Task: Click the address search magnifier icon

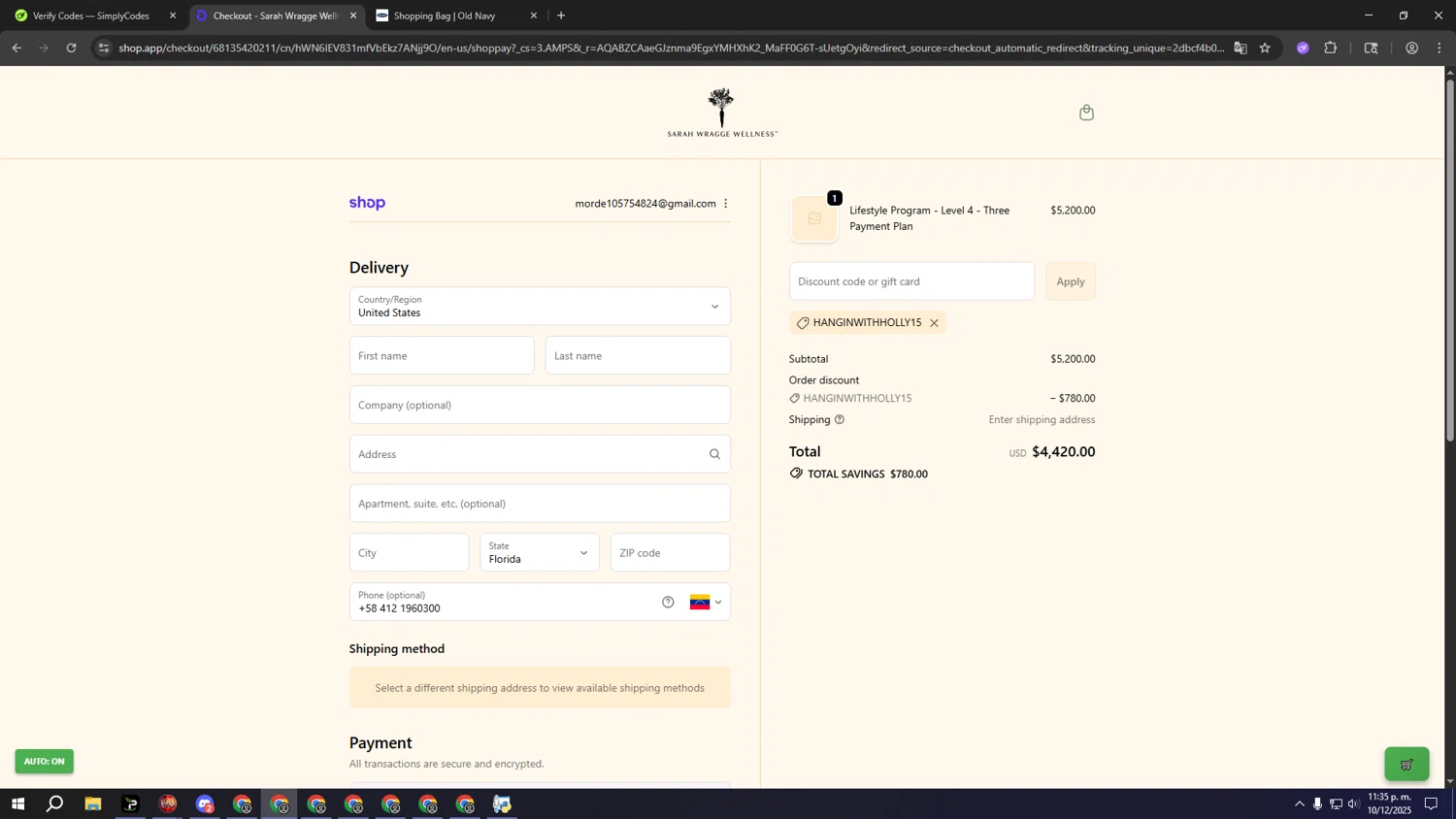Action: 714,454
